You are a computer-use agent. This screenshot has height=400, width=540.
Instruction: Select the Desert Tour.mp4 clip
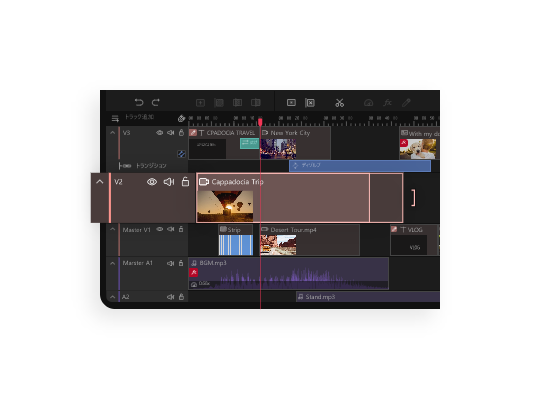310,240
